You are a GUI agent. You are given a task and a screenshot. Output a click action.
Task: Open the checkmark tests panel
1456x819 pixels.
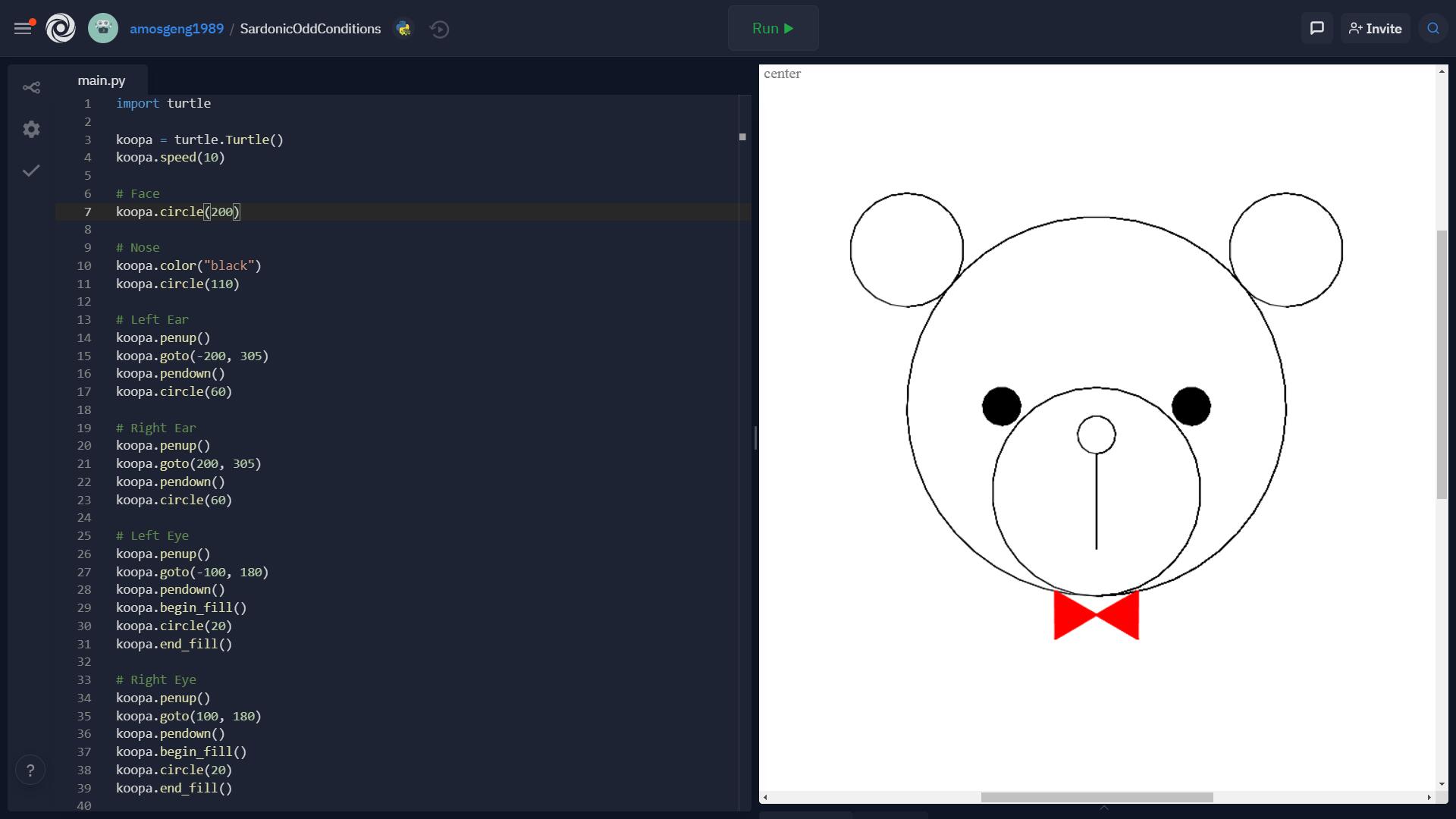[31, 171]
